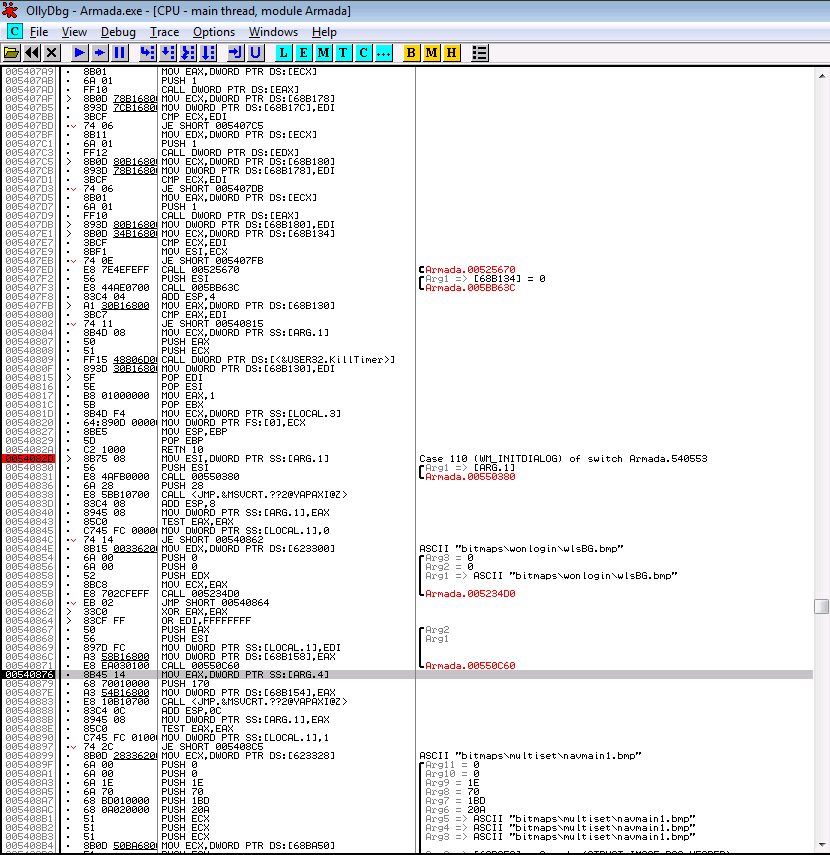Show the CPU window (cyan C toolbar icon)
Screen dimensions: 830x855
click(x=363, y=53)
